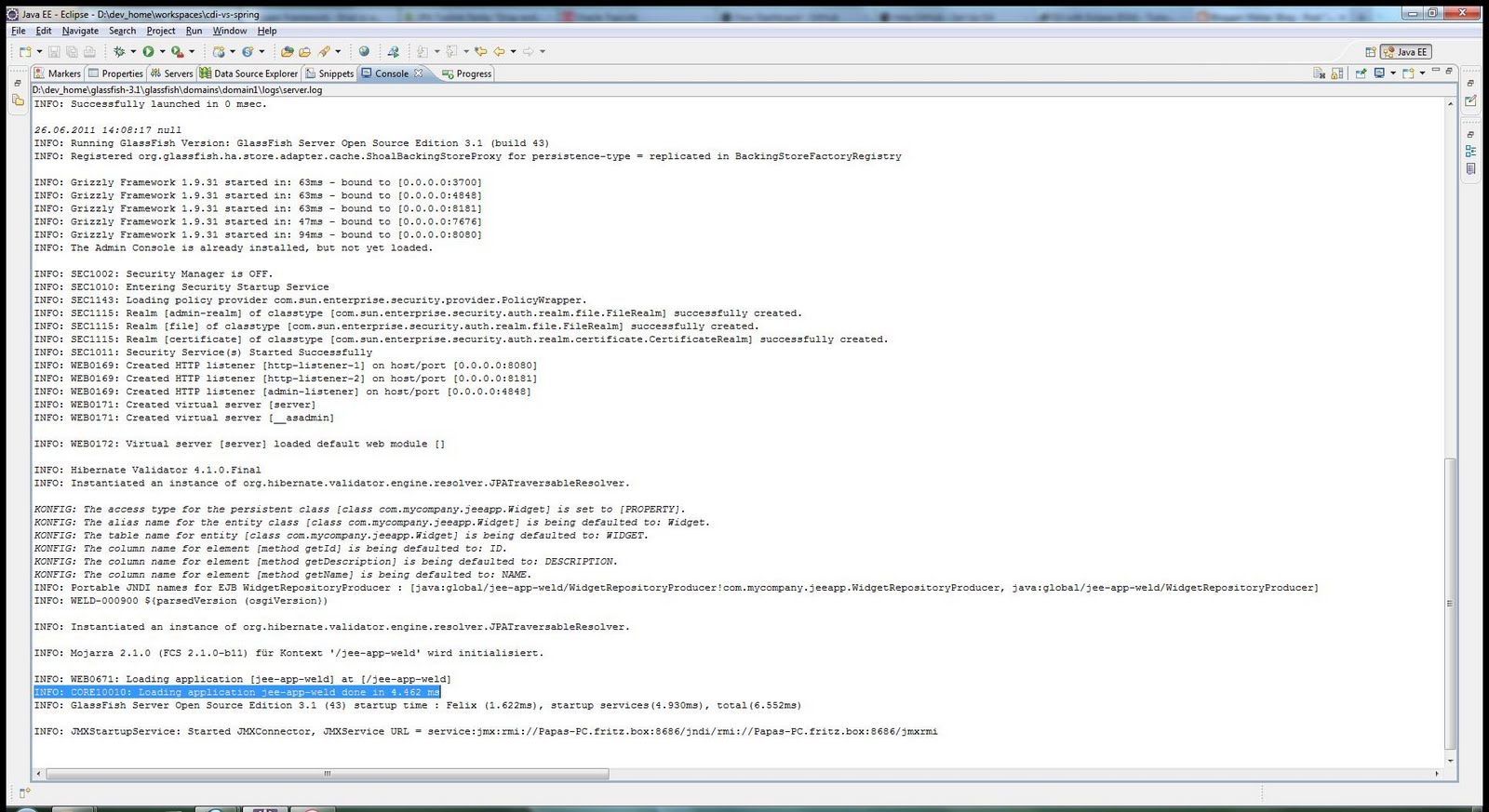Click the console vertical scrollbar thumb
The width and height of the screenshot is (1489, 812).
(x=1450, y=603)
